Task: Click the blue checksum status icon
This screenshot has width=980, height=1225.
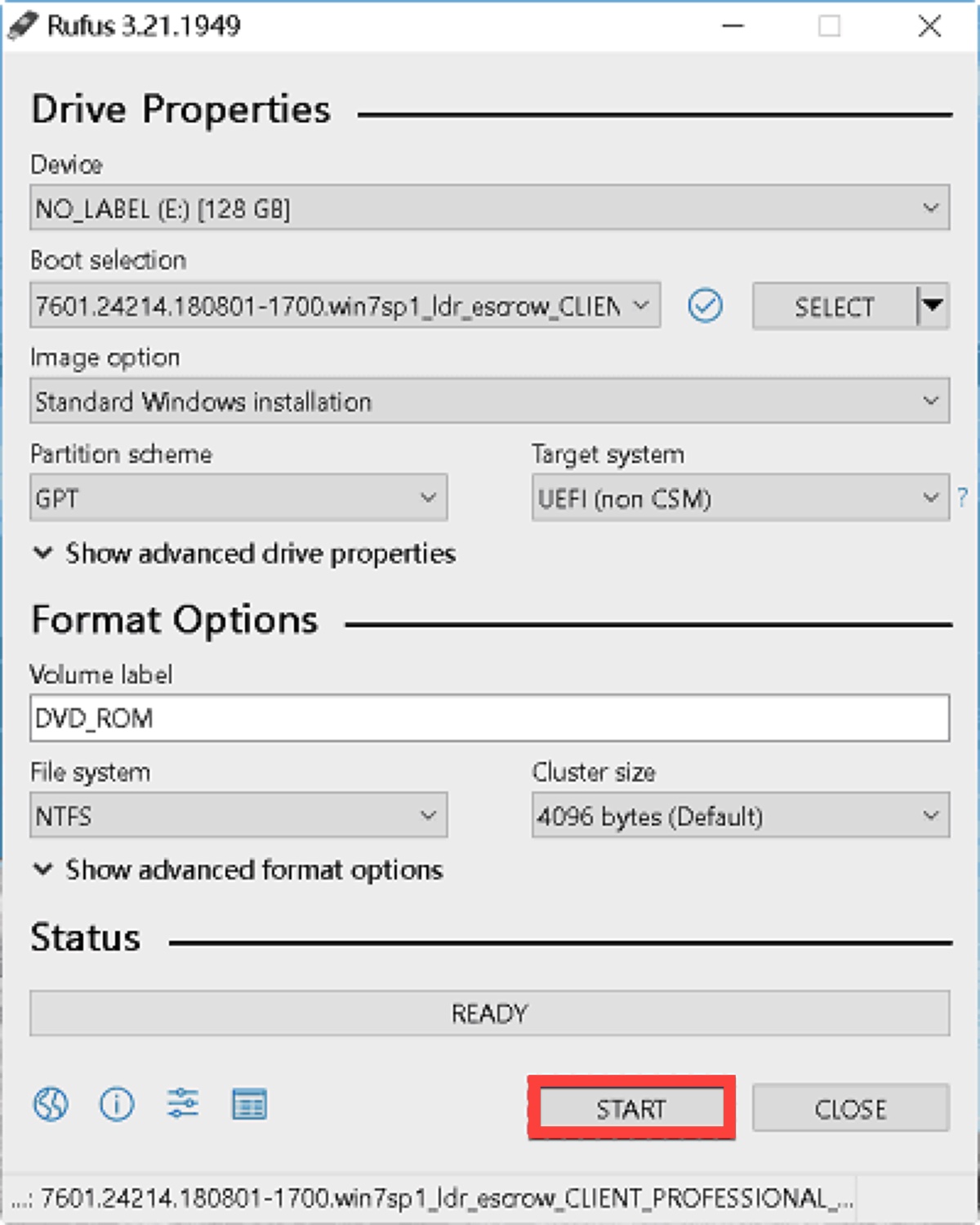Action: coord(706,306)
